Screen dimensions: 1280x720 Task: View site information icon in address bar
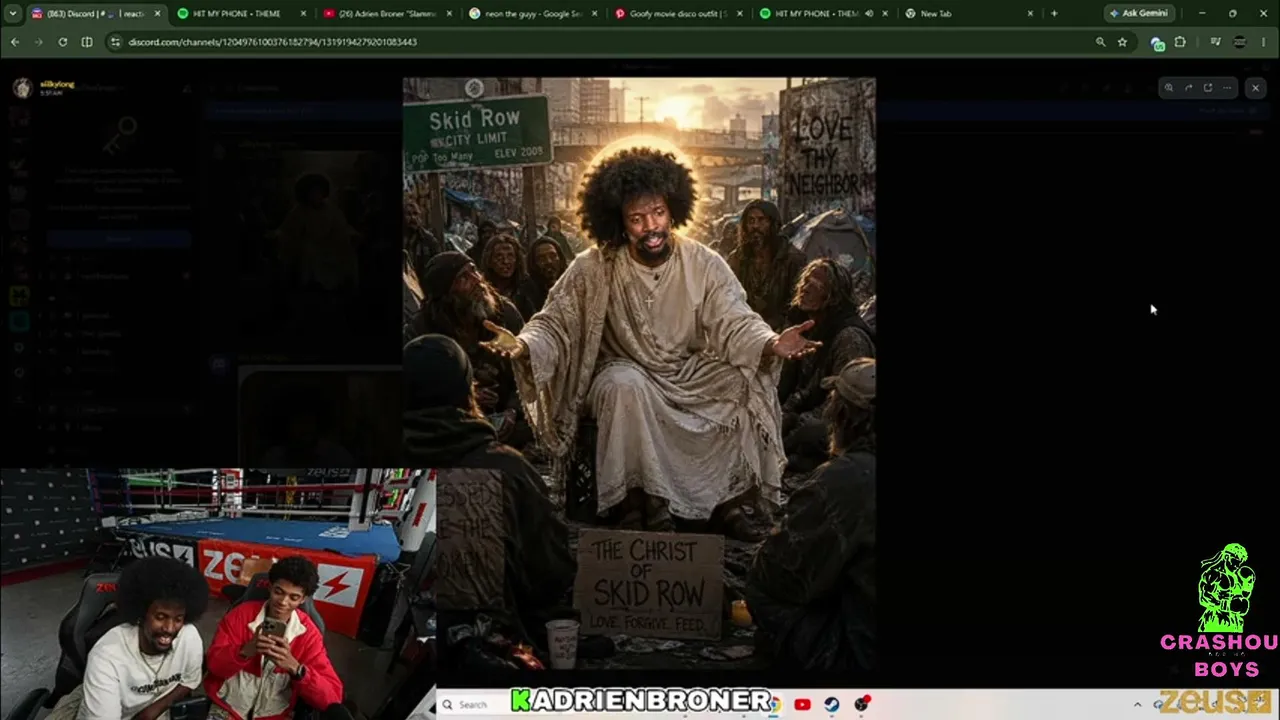[115, 42]
